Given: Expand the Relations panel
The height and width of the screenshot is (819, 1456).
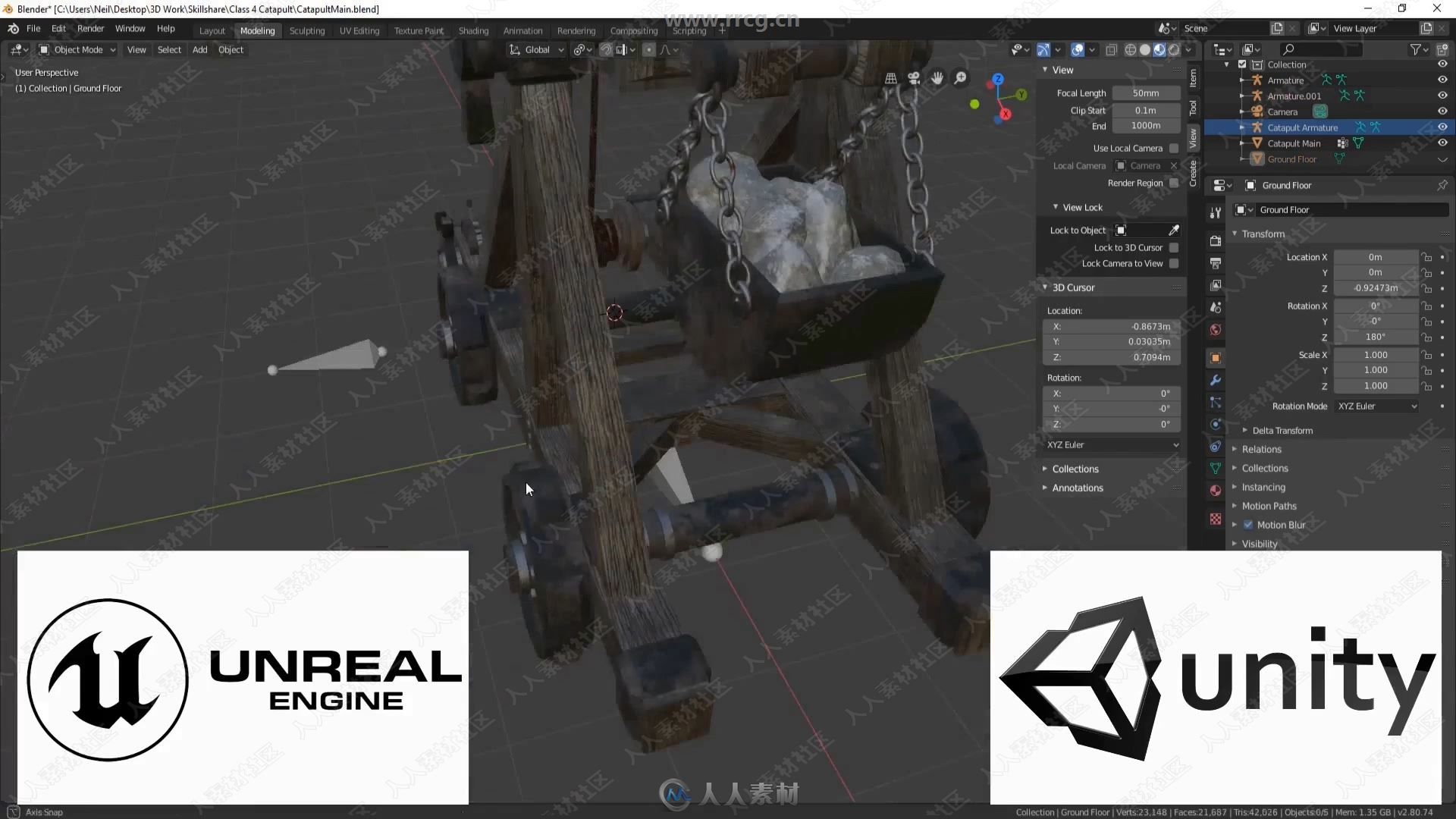Looking at the screenshot, I should (x=1261, y=449).
